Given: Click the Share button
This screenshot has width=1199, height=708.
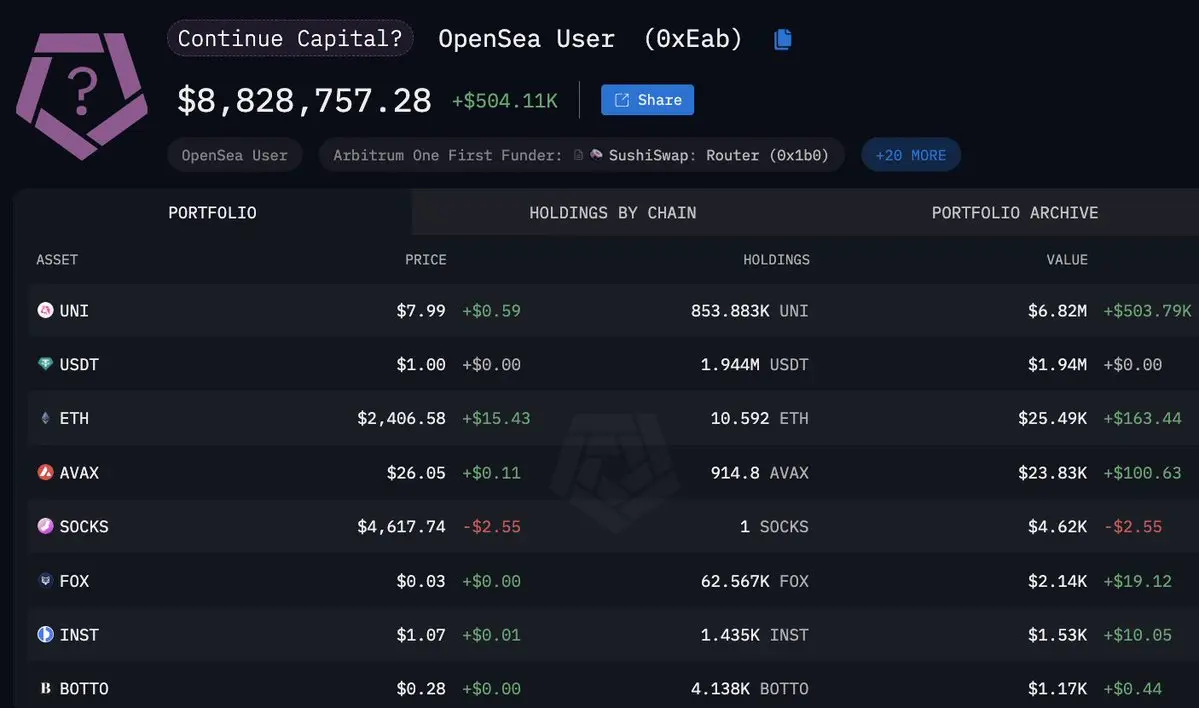Looking at the screenshot, I should coord(648,100).
